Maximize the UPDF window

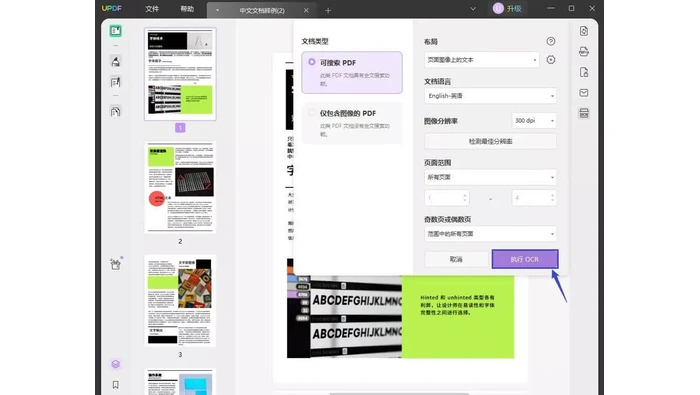point(571,8)
